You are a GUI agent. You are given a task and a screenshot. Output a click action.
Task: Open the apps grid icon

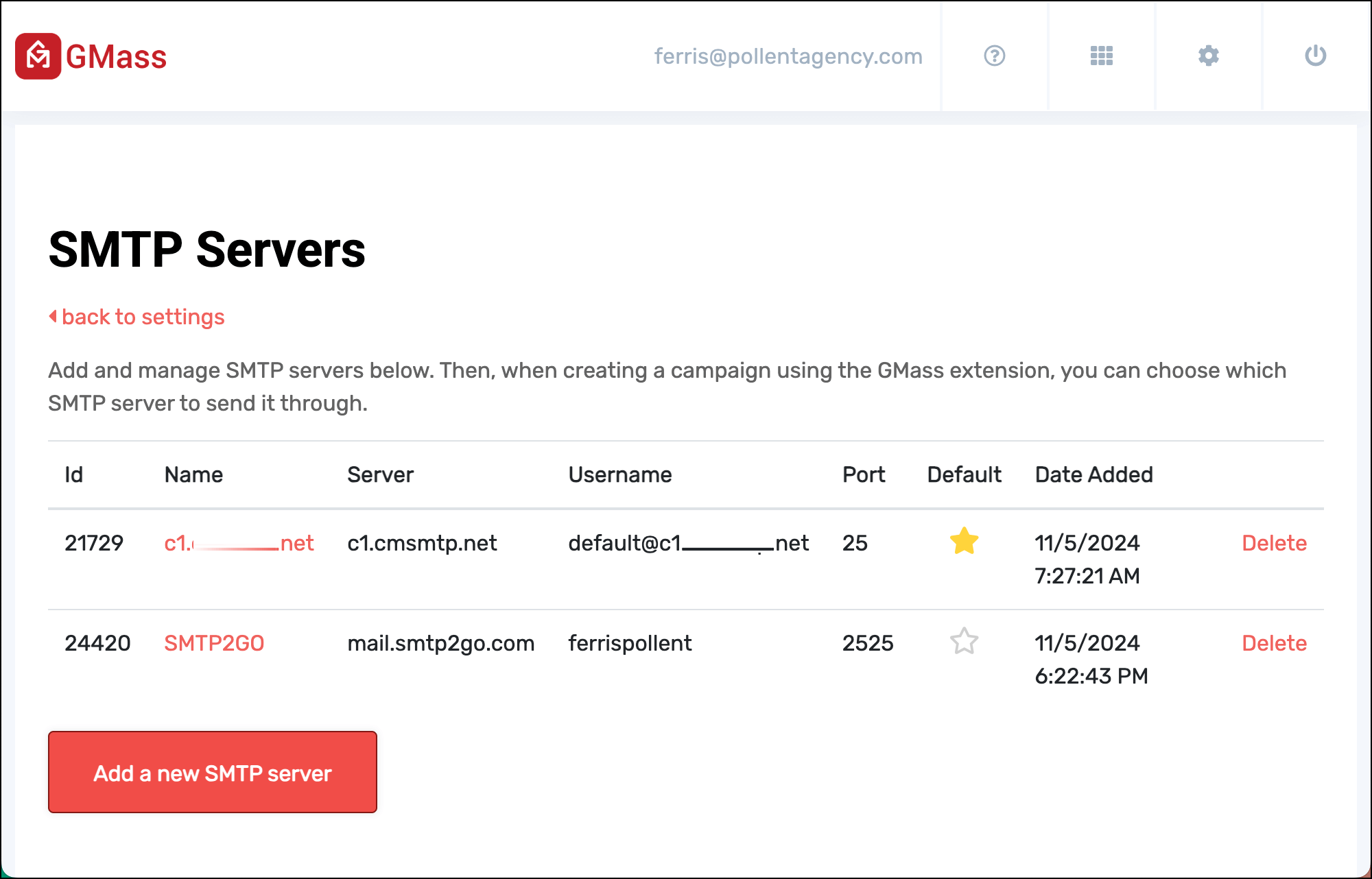[1101, 56]
